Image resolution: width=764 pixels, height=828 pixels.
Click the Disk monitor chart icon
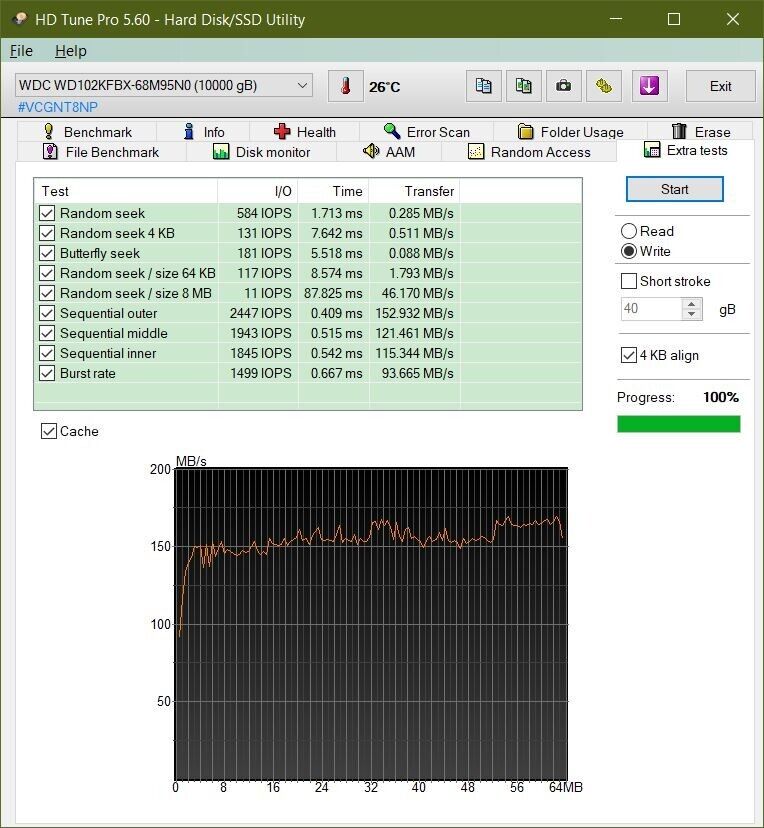[x=221, y=152]
